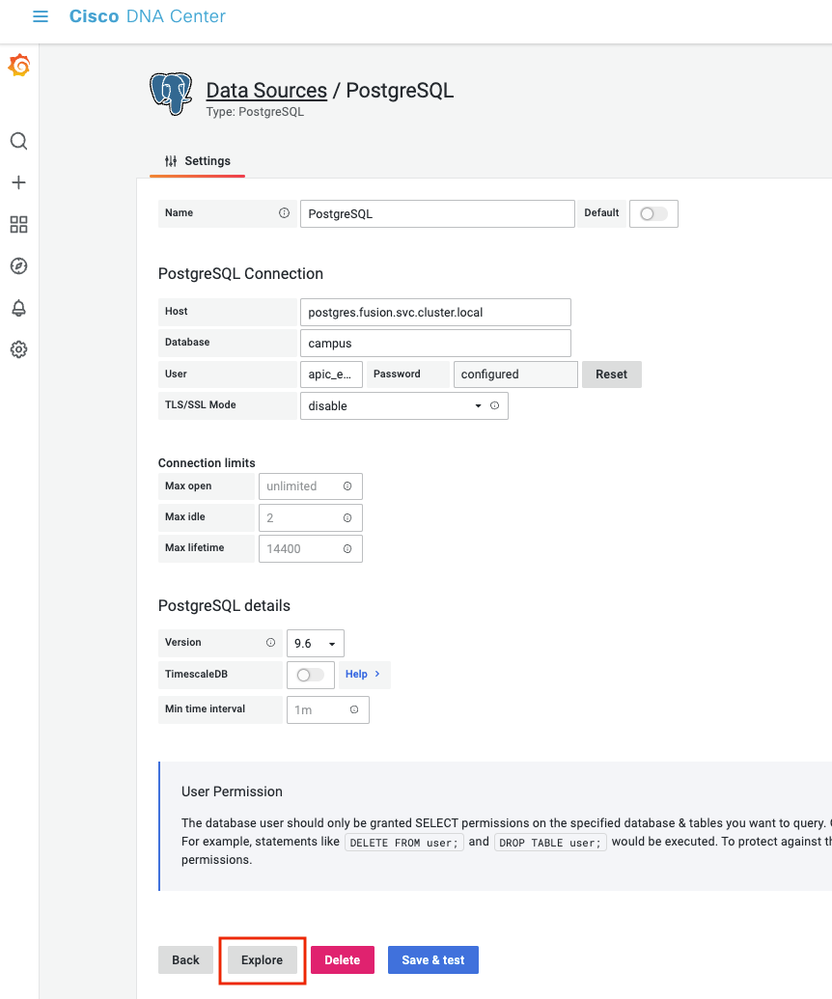
Task: Toggle the TimescaleDB switch
Action: (x=310, y=675)
